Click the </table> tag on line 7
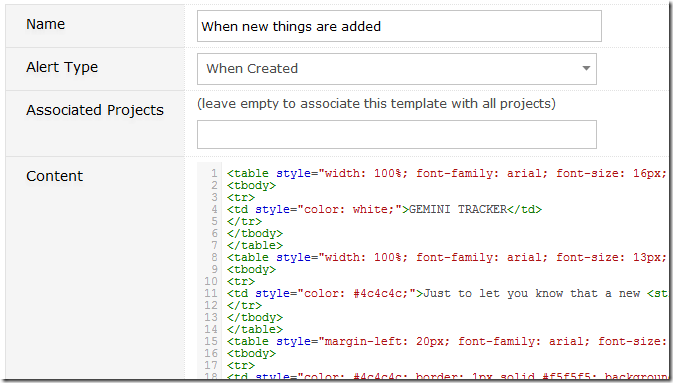Image resolution: width=673 pixels, height=383 pixels. [x=255, y=246]
